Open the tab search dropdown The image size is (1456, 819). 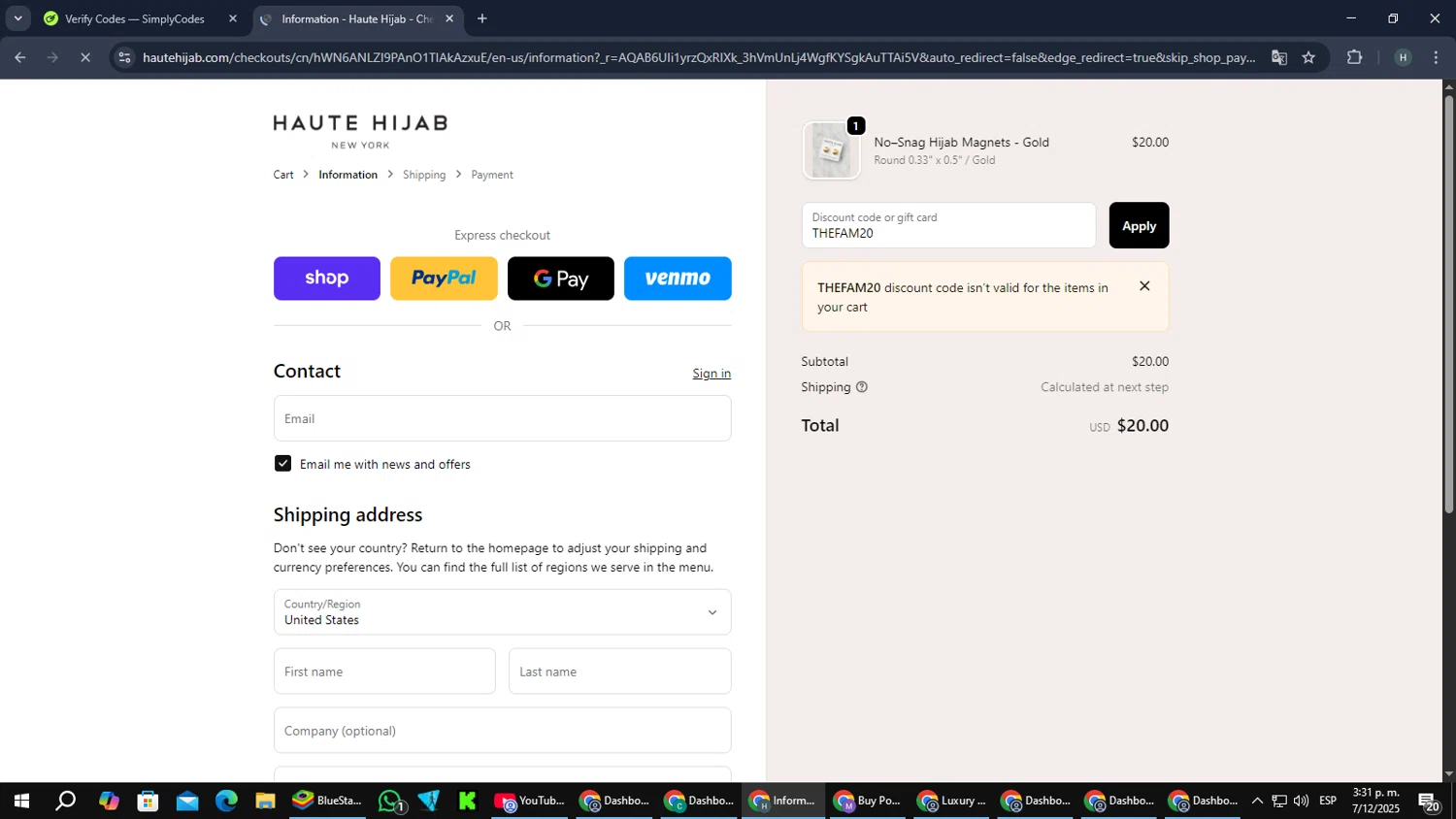(x=17, y=18)
